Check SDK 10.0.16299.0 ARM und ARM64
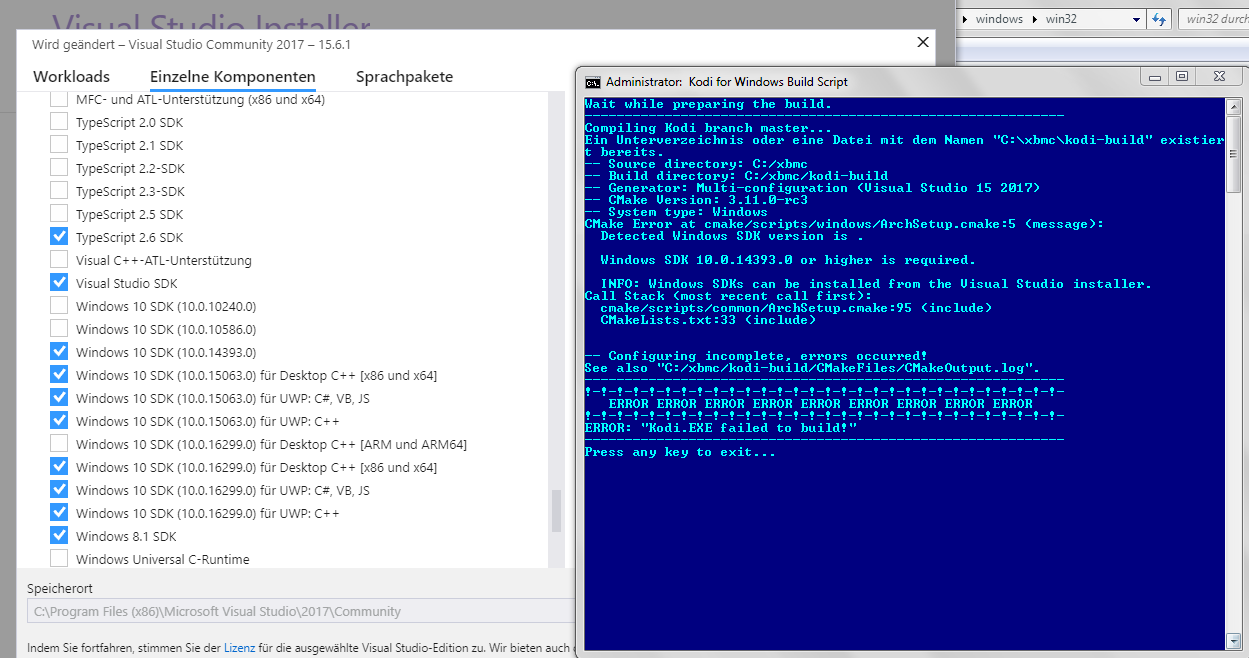 59,444
